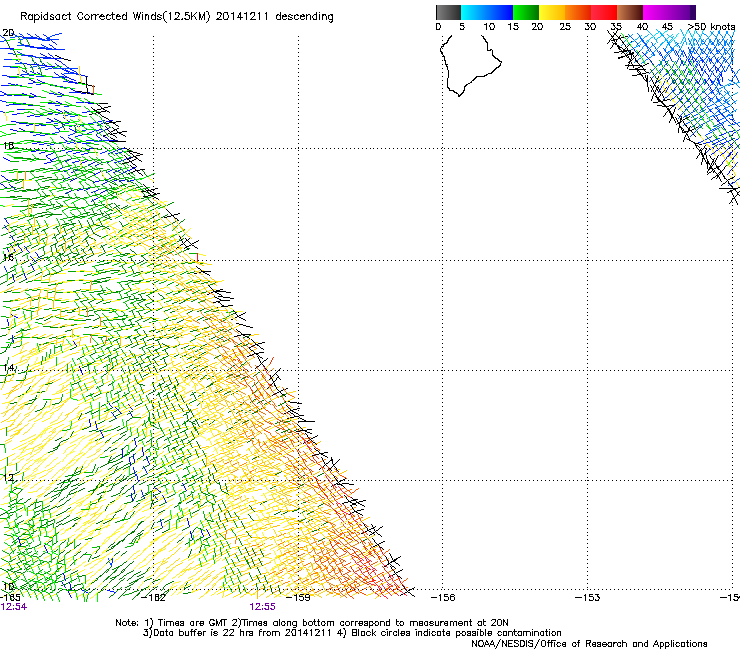Click the gray 0-5 knots legend segment

pos(448,12)
